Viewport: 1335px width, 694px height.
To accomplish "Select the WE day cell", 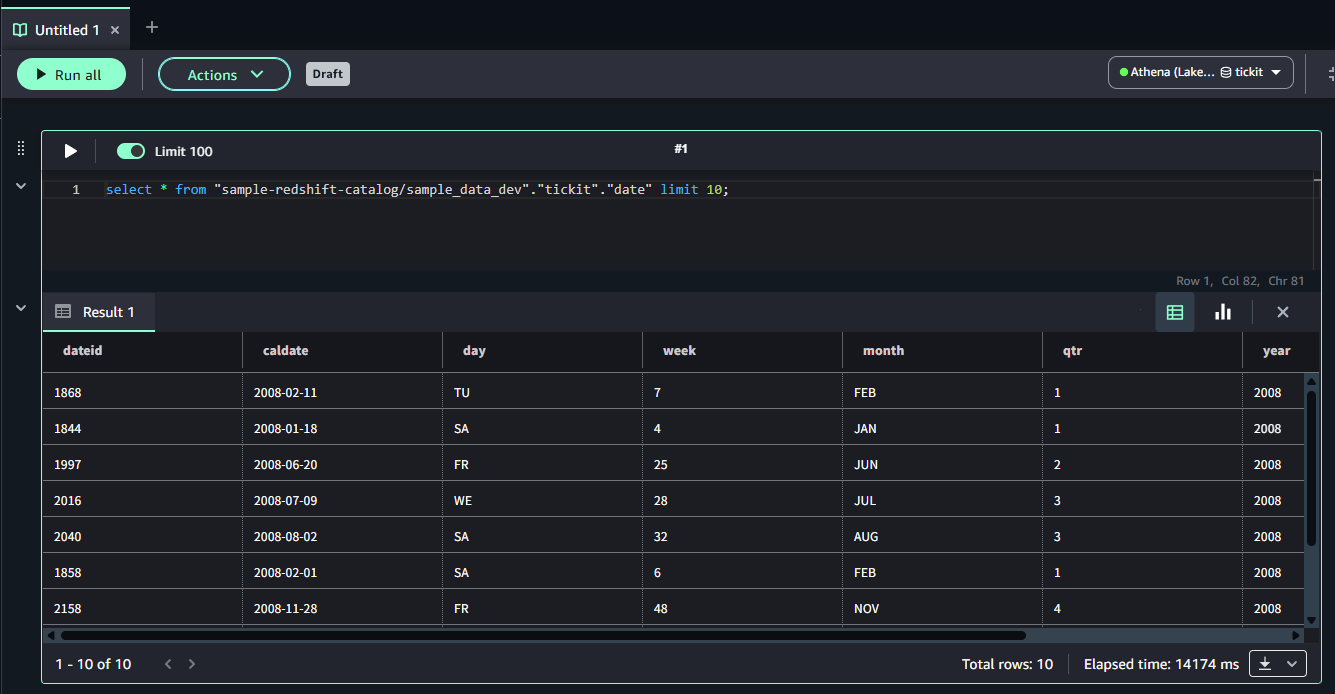I will tap(542, 501).
